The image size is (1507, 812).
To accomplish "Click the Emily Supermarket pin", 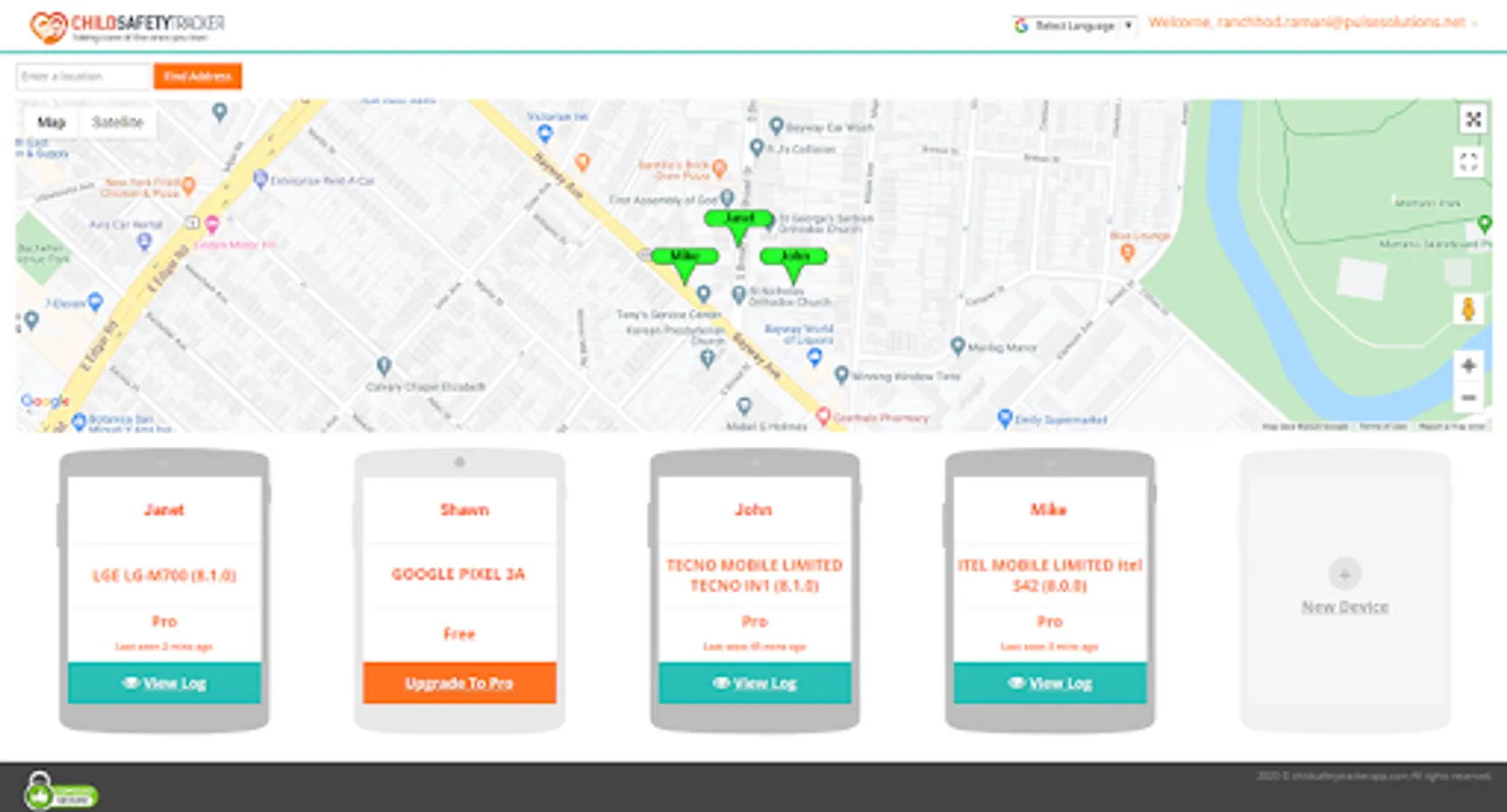I will pos(1004,418).
